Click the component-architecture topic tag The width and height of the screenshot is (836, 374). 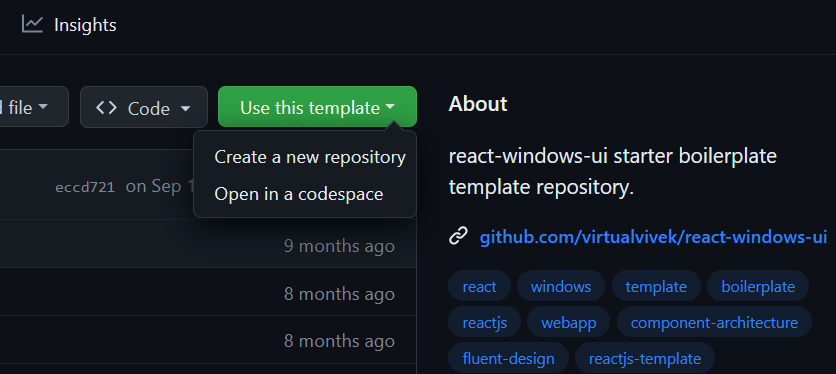pos(714,322)
